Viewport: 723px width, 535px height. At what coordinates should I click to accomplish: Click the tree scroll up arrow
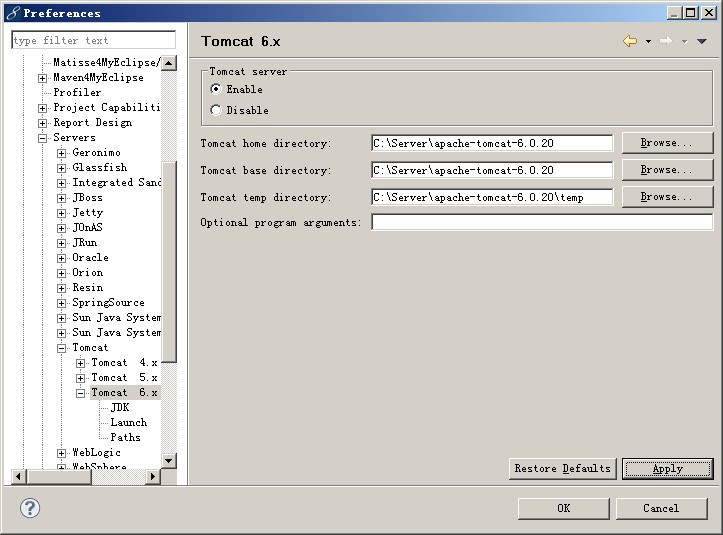169,63
